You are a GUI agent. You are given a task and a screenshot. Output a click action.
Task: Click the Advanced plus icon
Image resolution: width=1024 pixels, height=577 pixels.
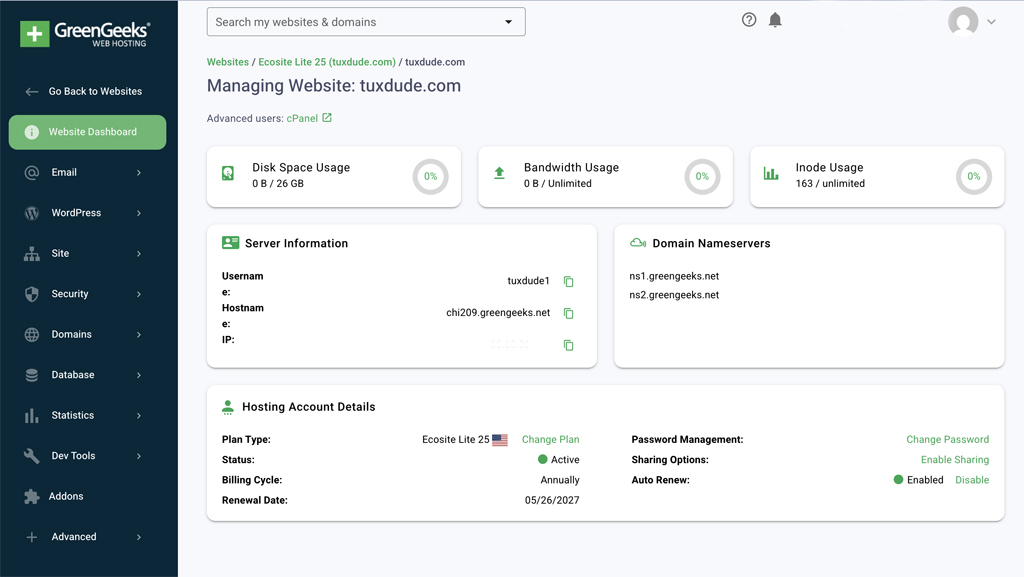pos(31,537)
